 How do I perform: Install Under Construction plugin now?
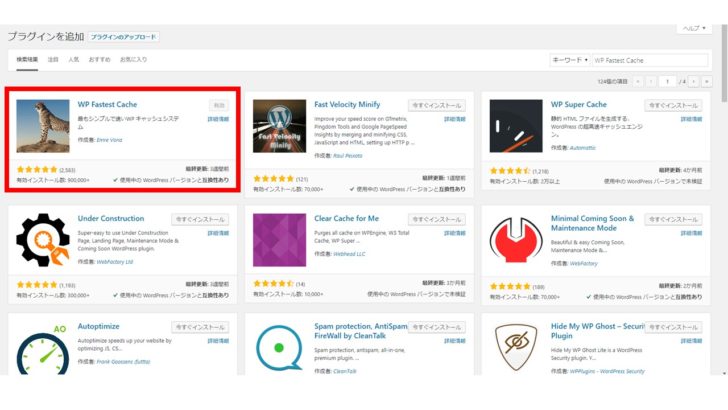[200, 219]
